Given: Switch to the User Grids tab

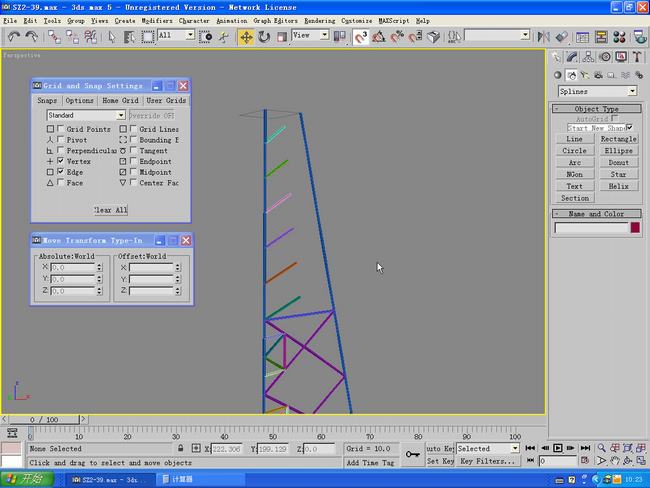Looking at the screenshot, I should [x=166, y=100].
